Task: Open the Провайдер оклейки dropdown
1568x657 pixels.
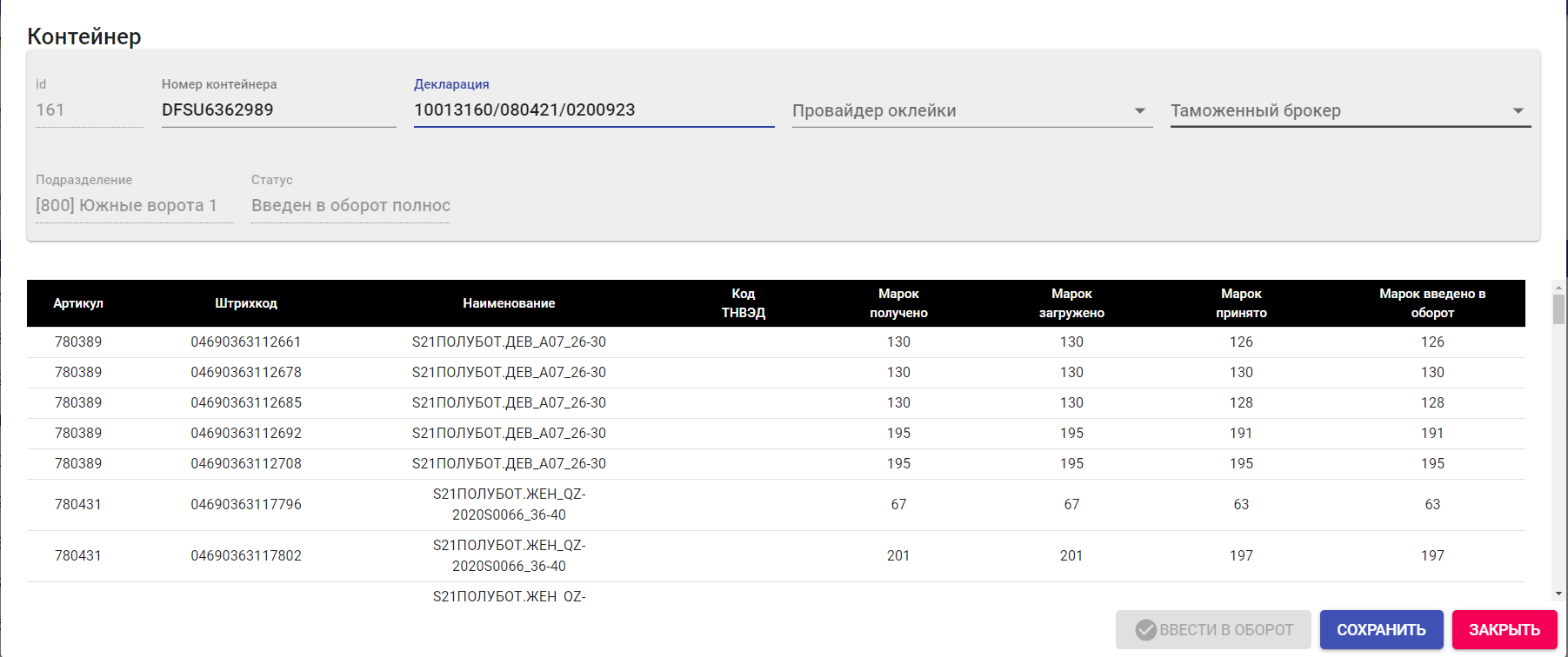Action: (x=971, y=111)
